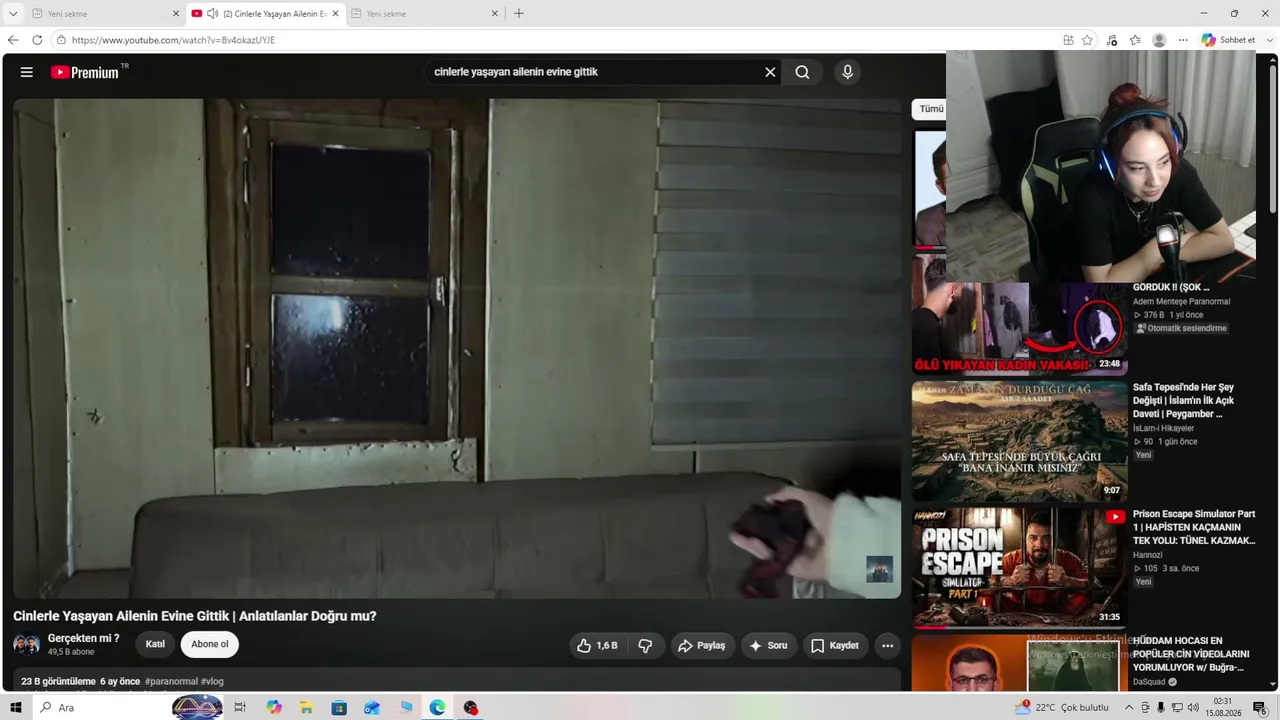This screenshot has height=720, width=1280.
Task: Open the media playback control icon
Action: pyautogui.click(x=1112, y=40)
